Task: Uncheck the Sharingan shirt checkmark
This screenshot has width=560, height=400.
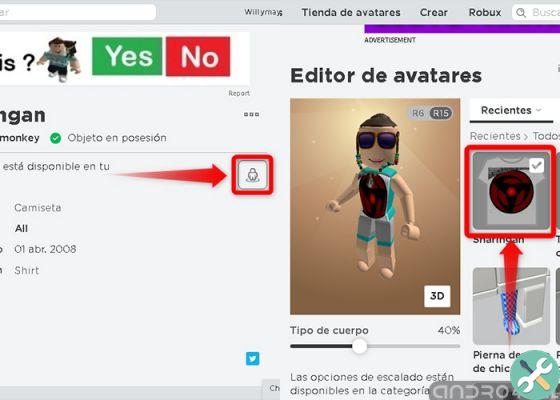Action: point(536,166)
